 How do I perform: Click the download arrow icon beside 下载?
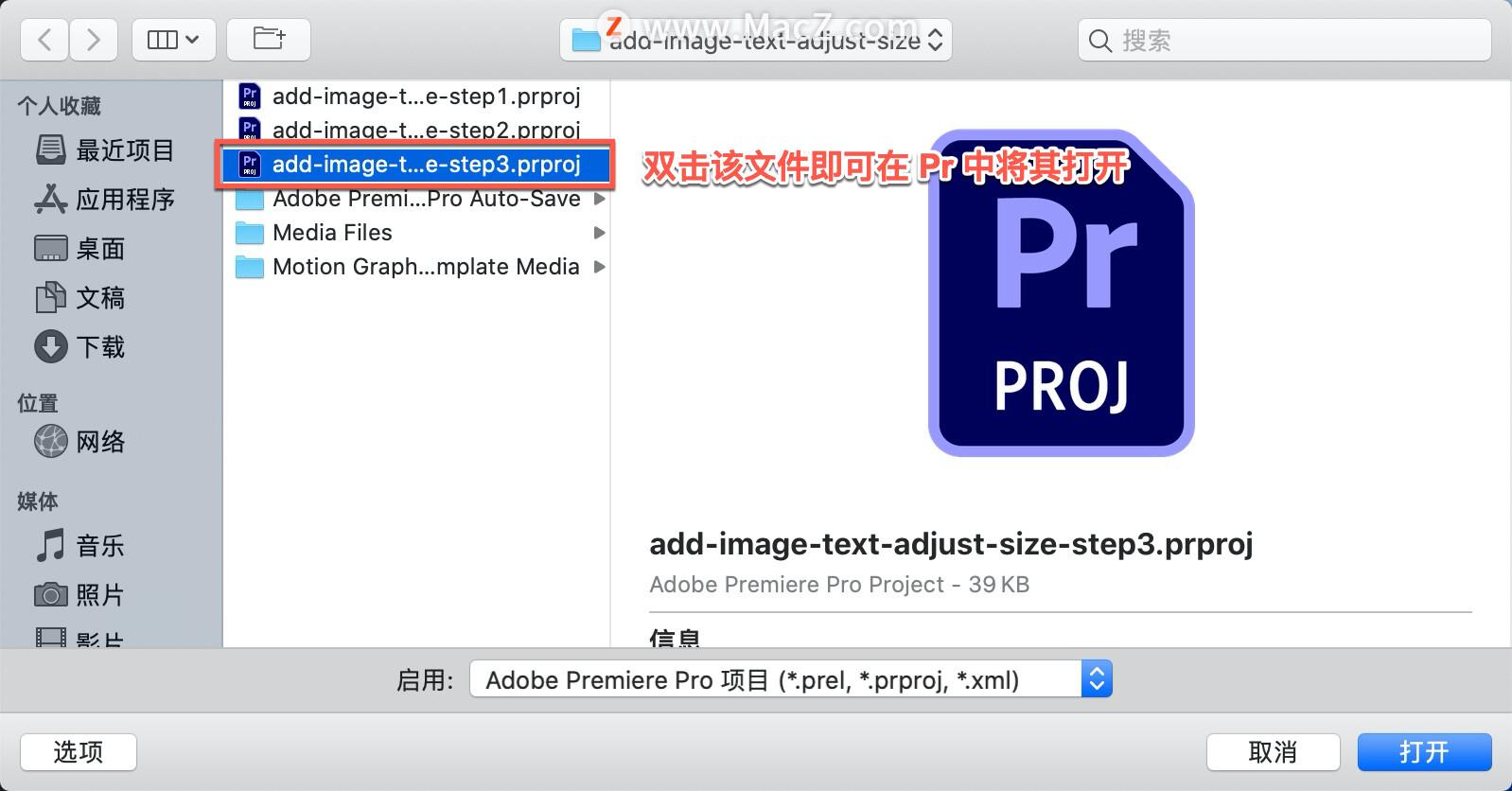pyautogui.click(x=51, y=347)
